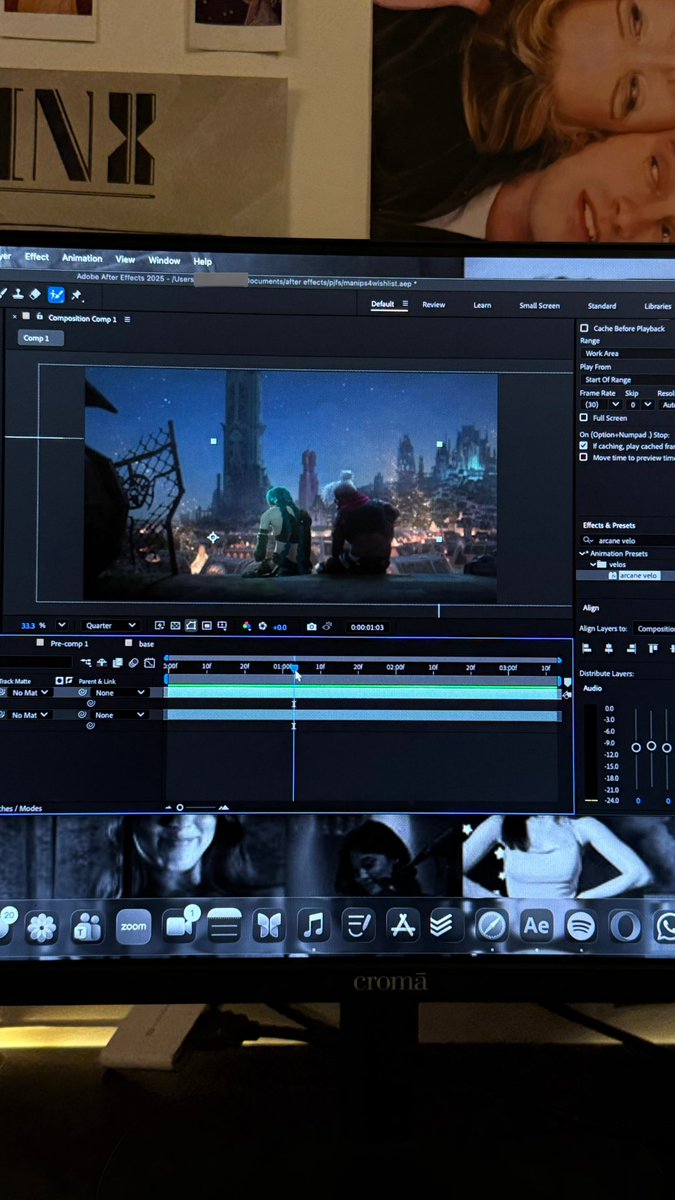
Task: Open Zoom app in the Dock
Action: [134, 926]
